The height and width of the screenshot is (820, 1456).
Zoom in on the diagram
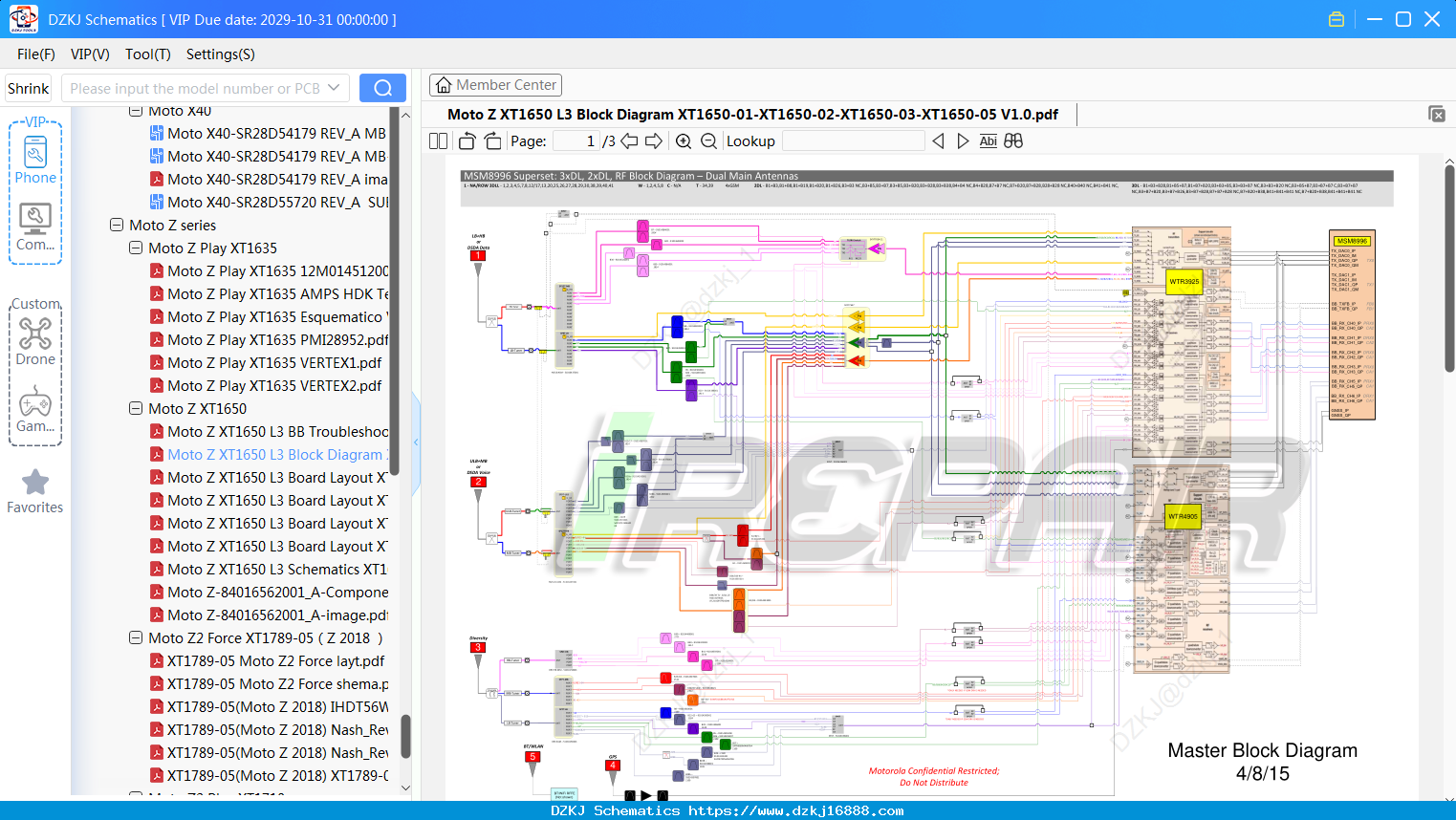coord(684,141)
